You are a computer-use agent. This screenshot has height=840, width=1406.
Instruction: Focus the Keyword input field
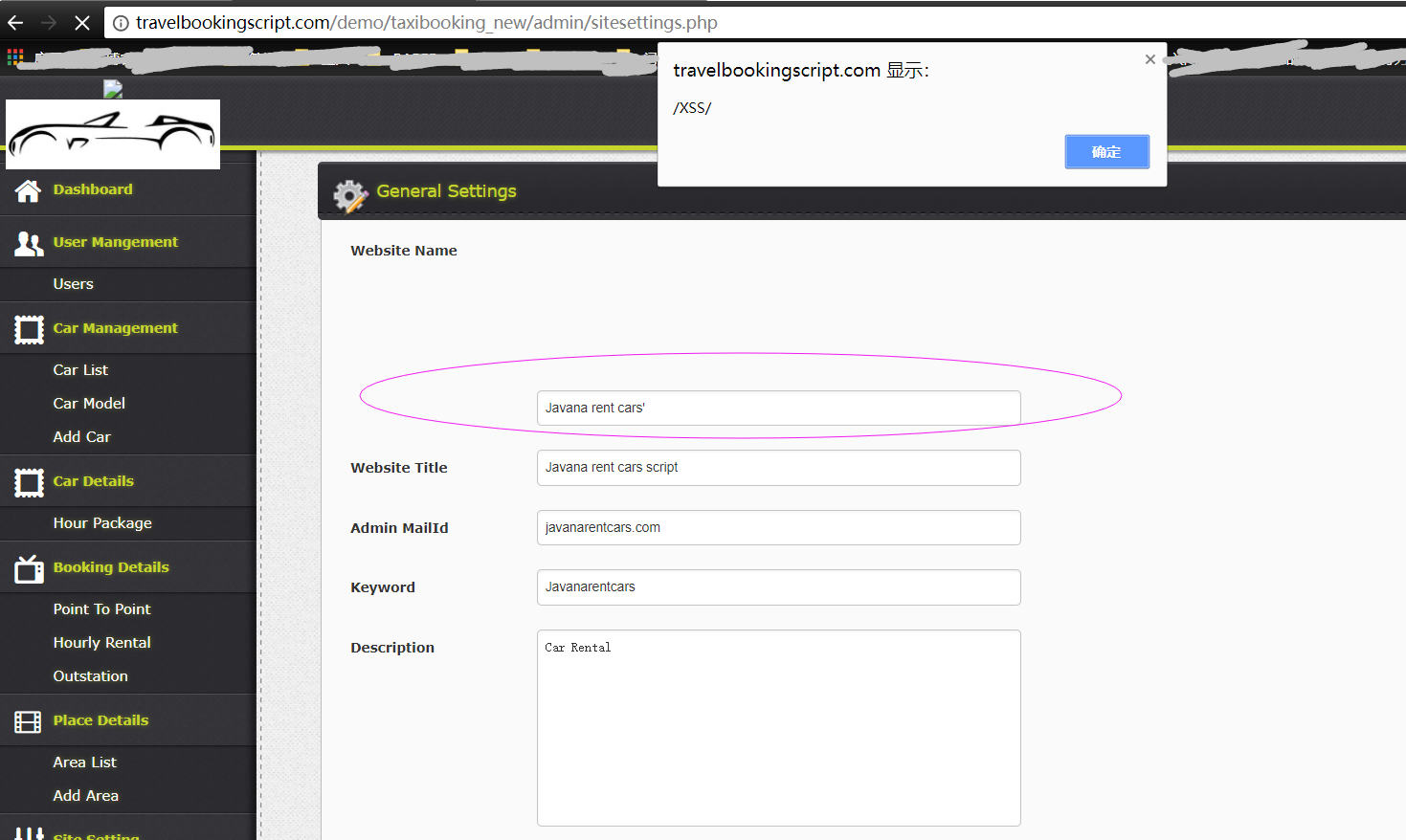pos(779,587)
